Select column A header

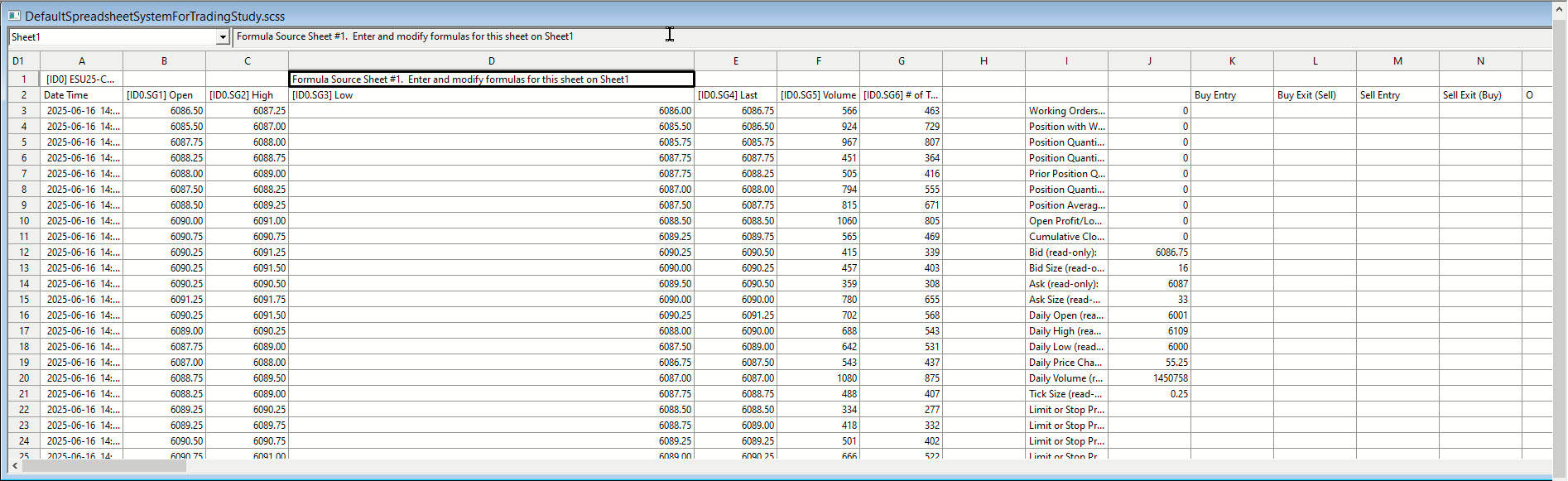[81, 60]
